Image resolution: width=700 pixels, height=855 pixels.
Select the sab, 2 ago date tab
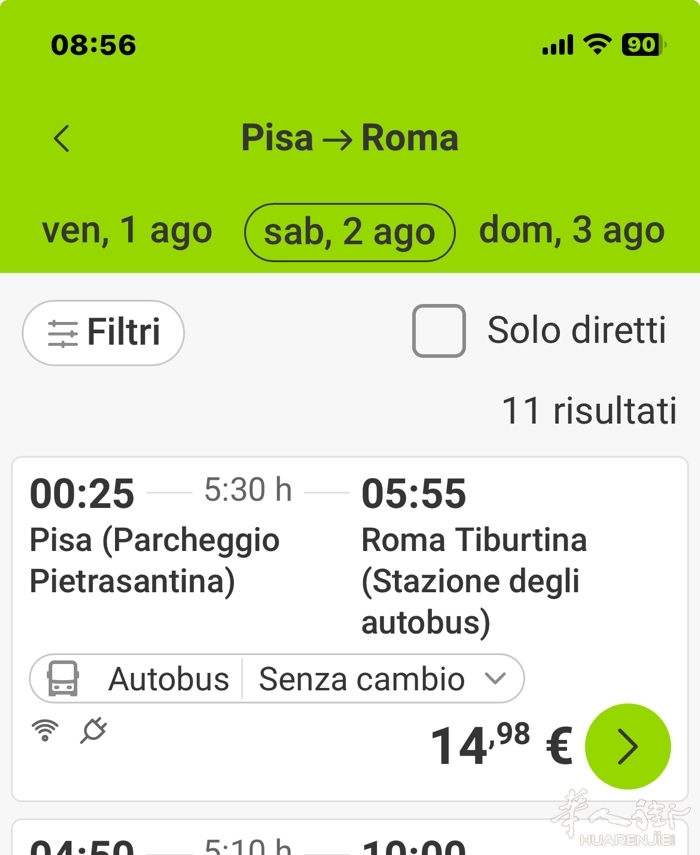click(x=349, y=232)
